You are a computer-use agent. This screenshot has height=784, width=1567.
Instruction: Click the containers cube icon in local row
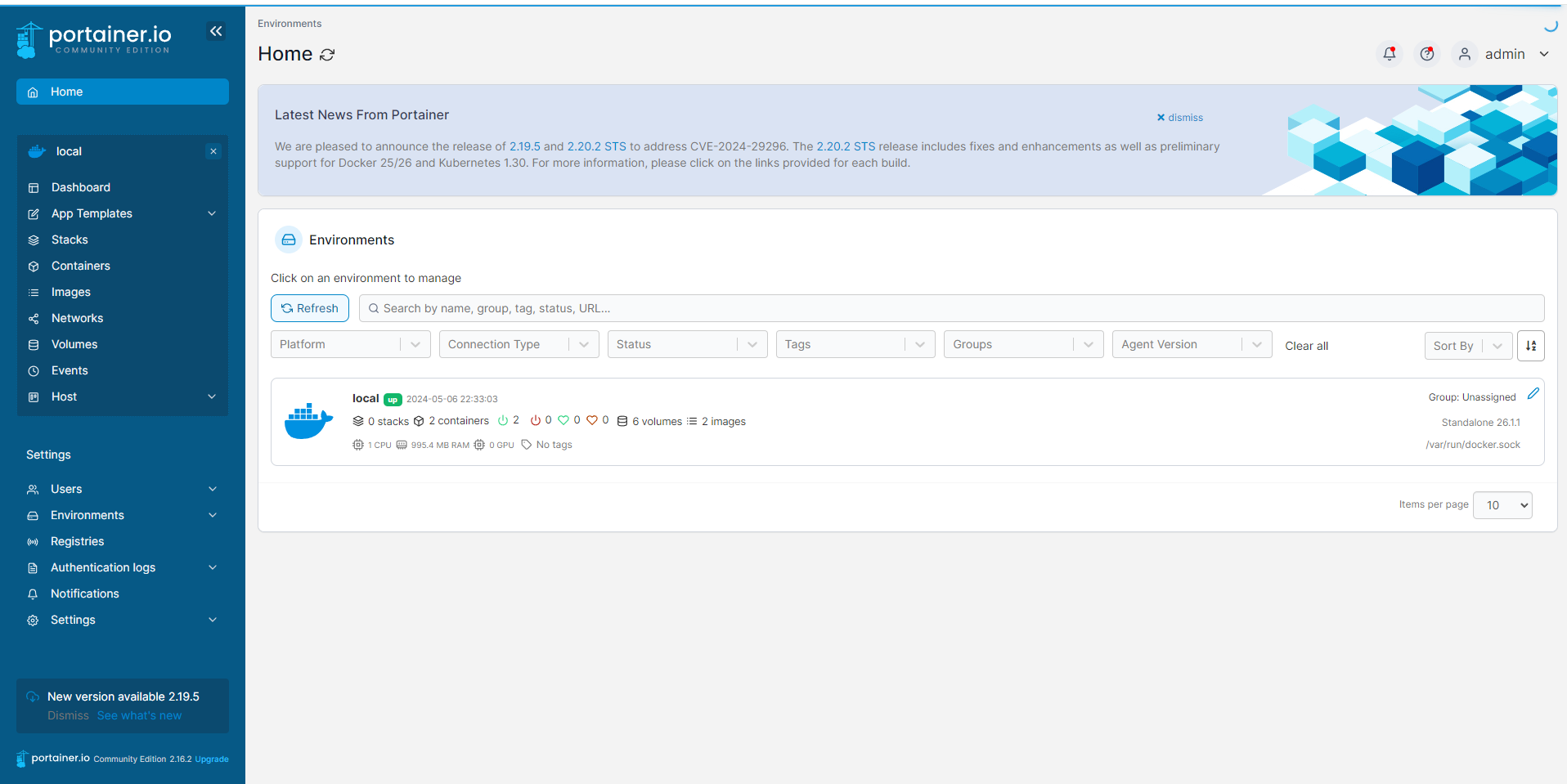pos(419,421)
